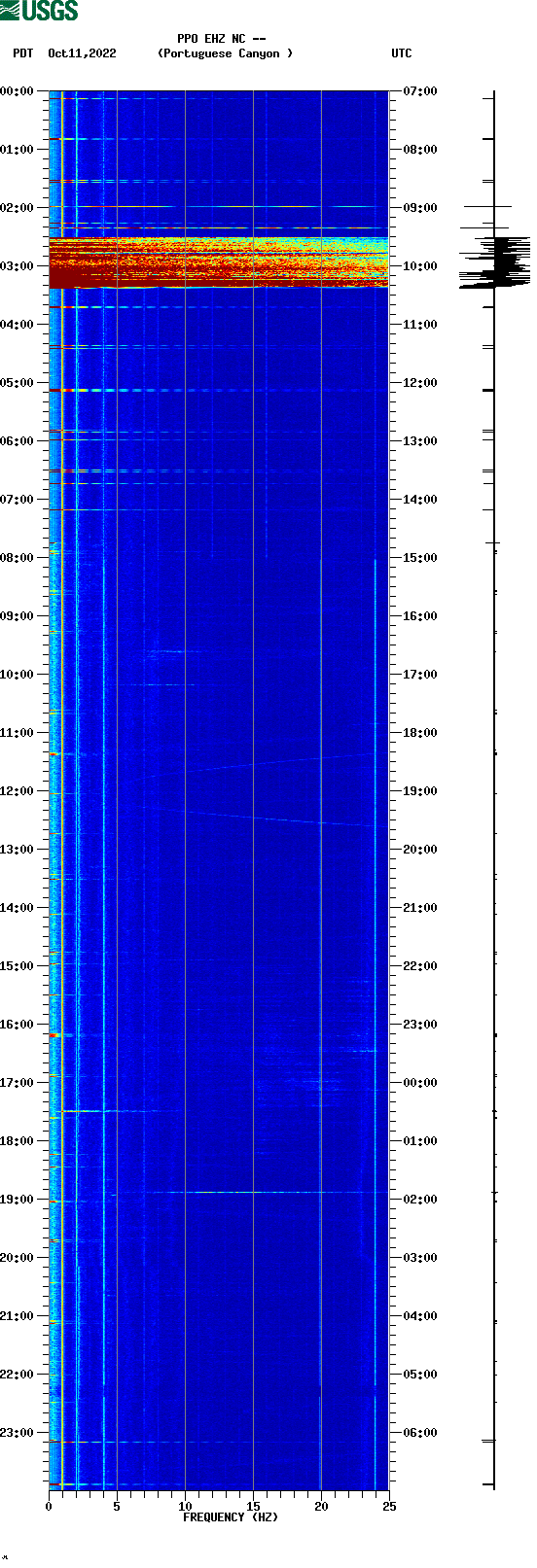Click the 20 Hz frequency tick label
This screenshot has height=1568, width=537.
[321, 1507]
